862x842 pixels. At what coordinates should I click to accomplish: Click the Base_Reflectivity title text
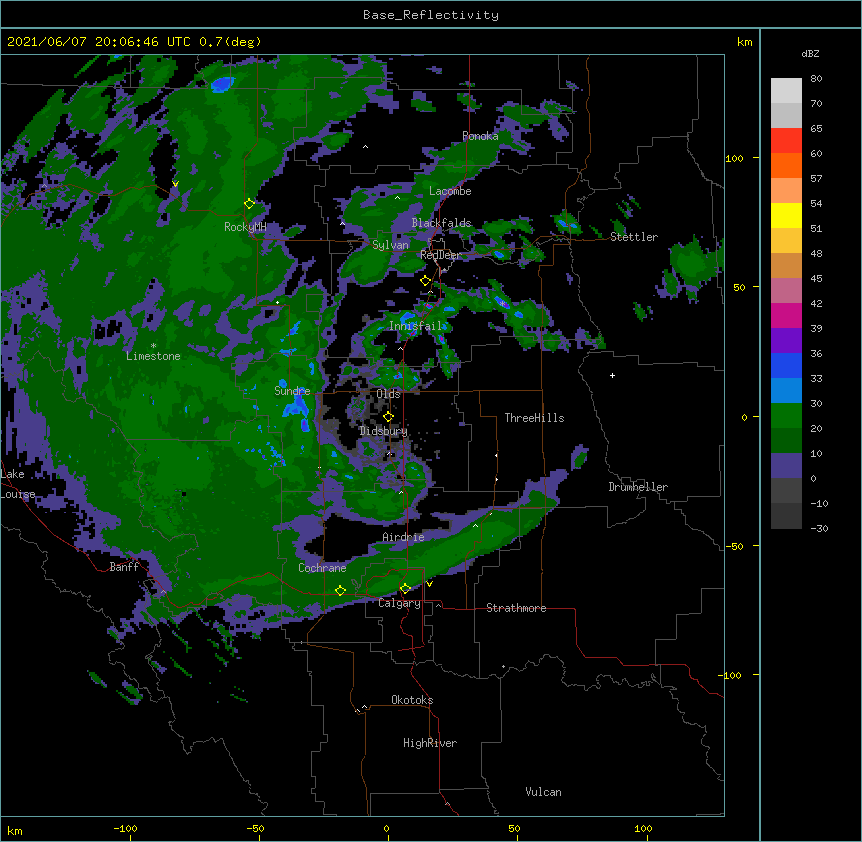pos(431,15)
